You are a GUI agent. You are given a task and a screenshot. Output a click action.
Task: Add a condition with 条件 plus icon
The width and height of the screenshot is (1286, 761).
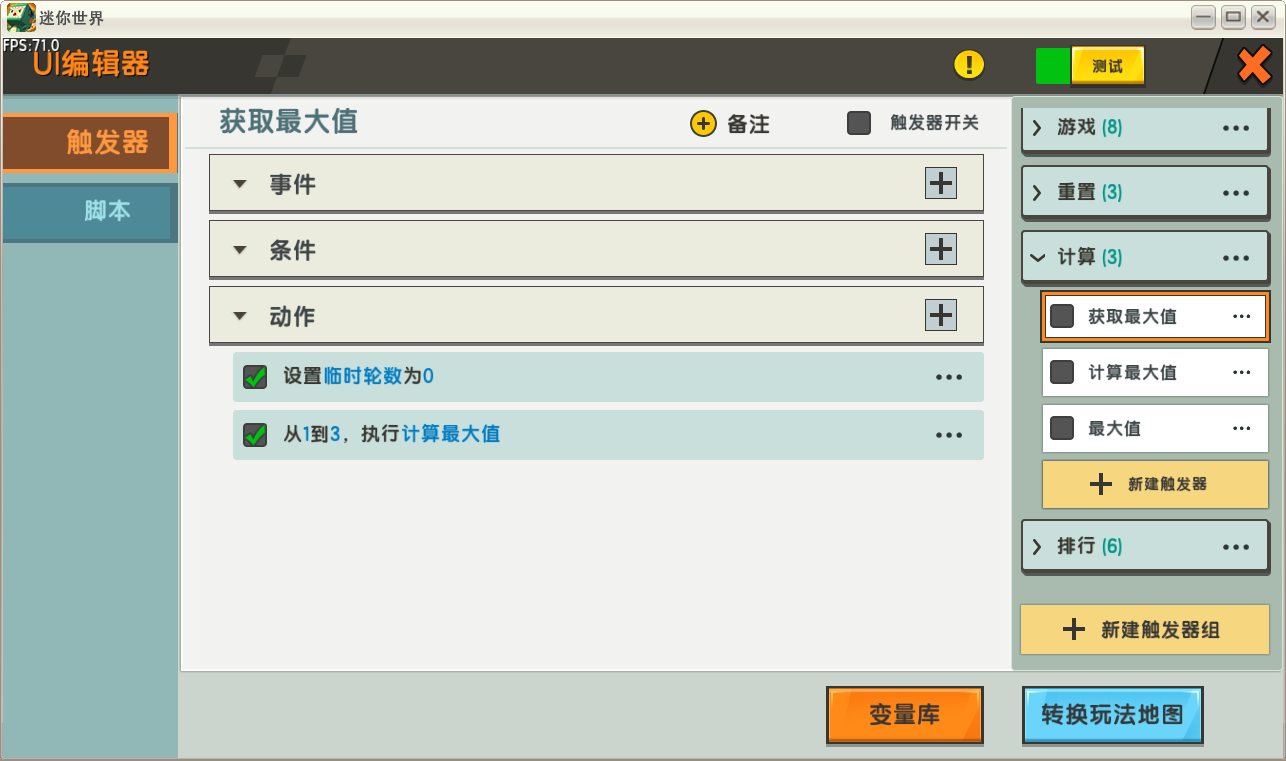(940, 248)
